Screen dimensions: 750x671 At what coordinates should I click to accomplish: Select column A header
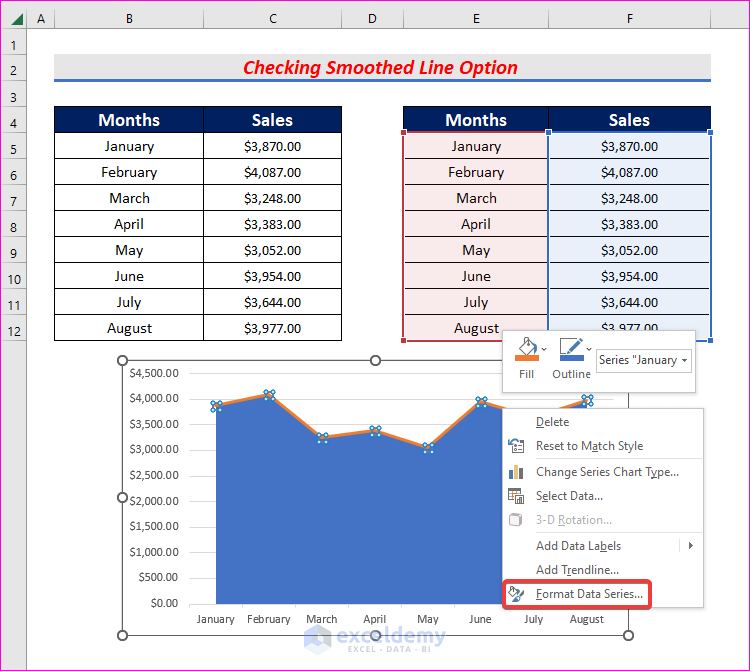pos(41,19)
